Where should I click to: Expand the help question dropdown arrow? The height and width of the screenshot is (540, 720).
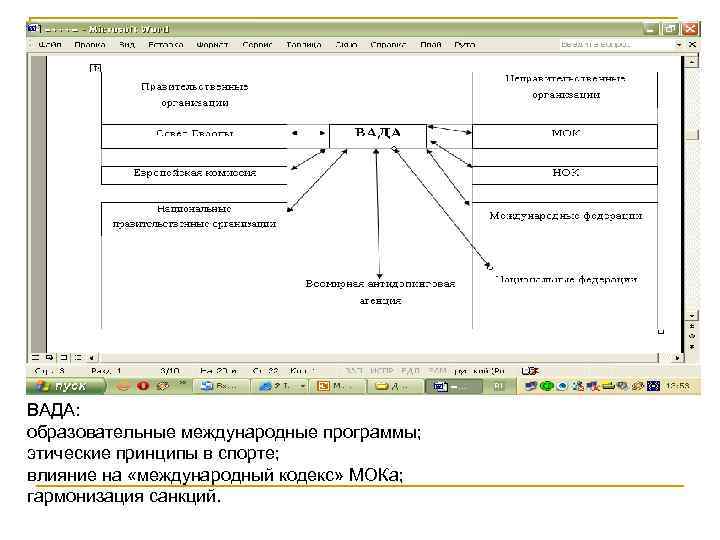click(679, 45)
